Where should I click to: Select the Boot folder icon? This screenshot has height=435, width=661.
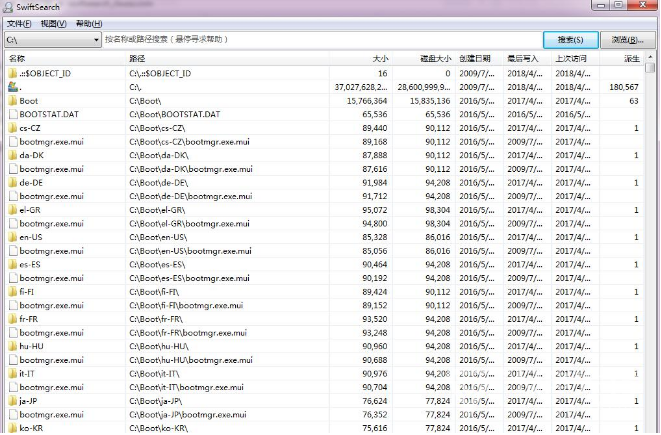coord(13,101)
